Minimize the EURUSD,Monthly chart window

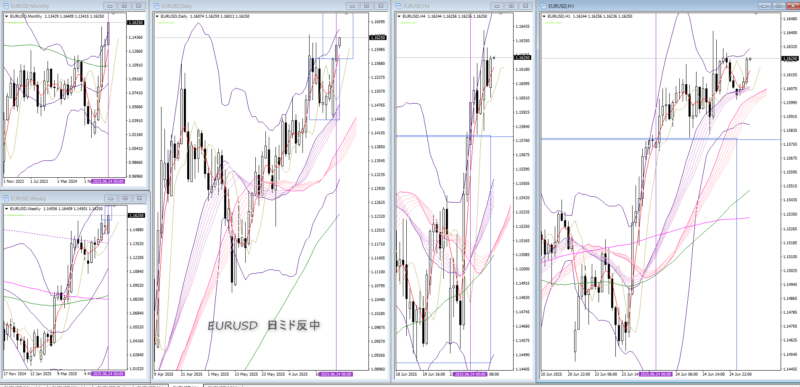pyautogui.click(x=110, y=6)
